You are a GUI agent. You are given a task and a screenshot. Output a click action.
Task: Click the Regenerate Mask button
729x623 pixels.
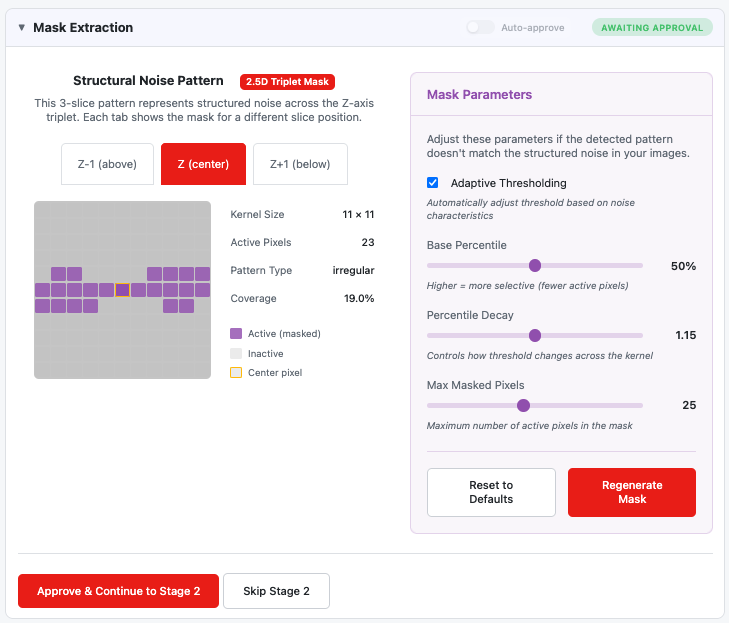coord(632,492)
